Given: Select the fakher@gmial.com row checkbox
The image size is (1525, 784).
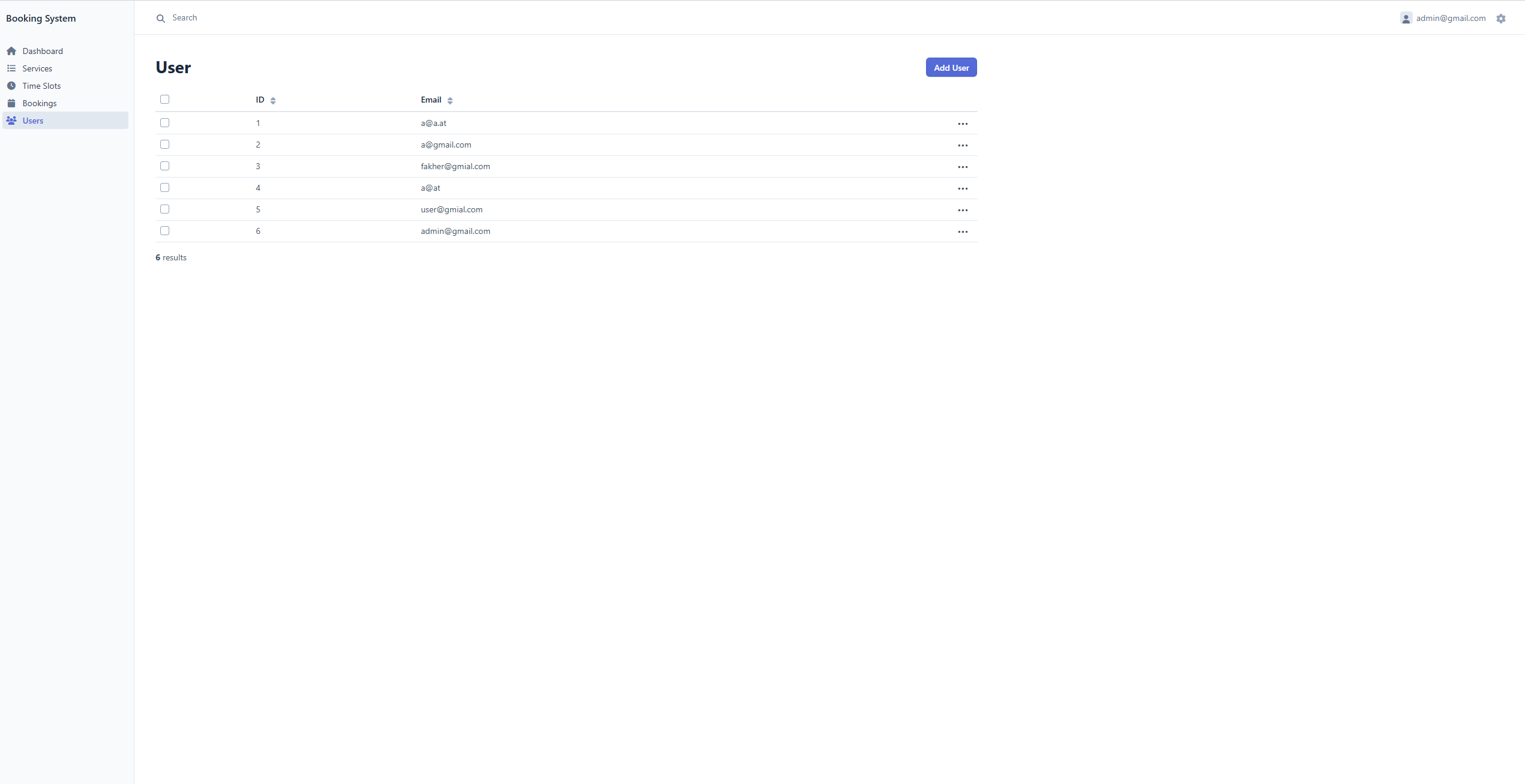Looking at the screenshot, I should coord(165,166).
